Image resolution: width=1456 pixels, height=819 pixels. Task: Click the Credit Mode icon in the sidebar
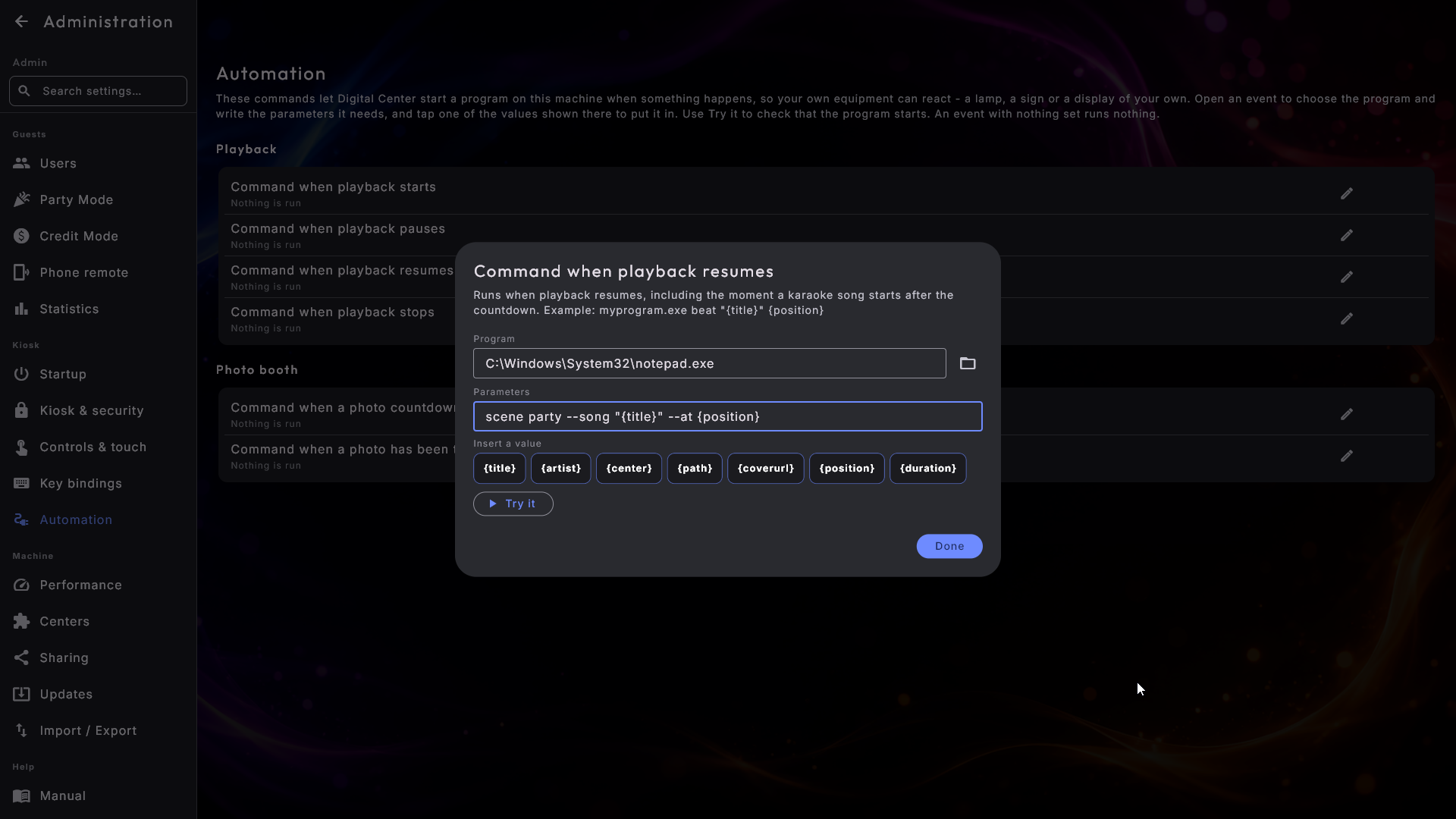click(21, 236)
